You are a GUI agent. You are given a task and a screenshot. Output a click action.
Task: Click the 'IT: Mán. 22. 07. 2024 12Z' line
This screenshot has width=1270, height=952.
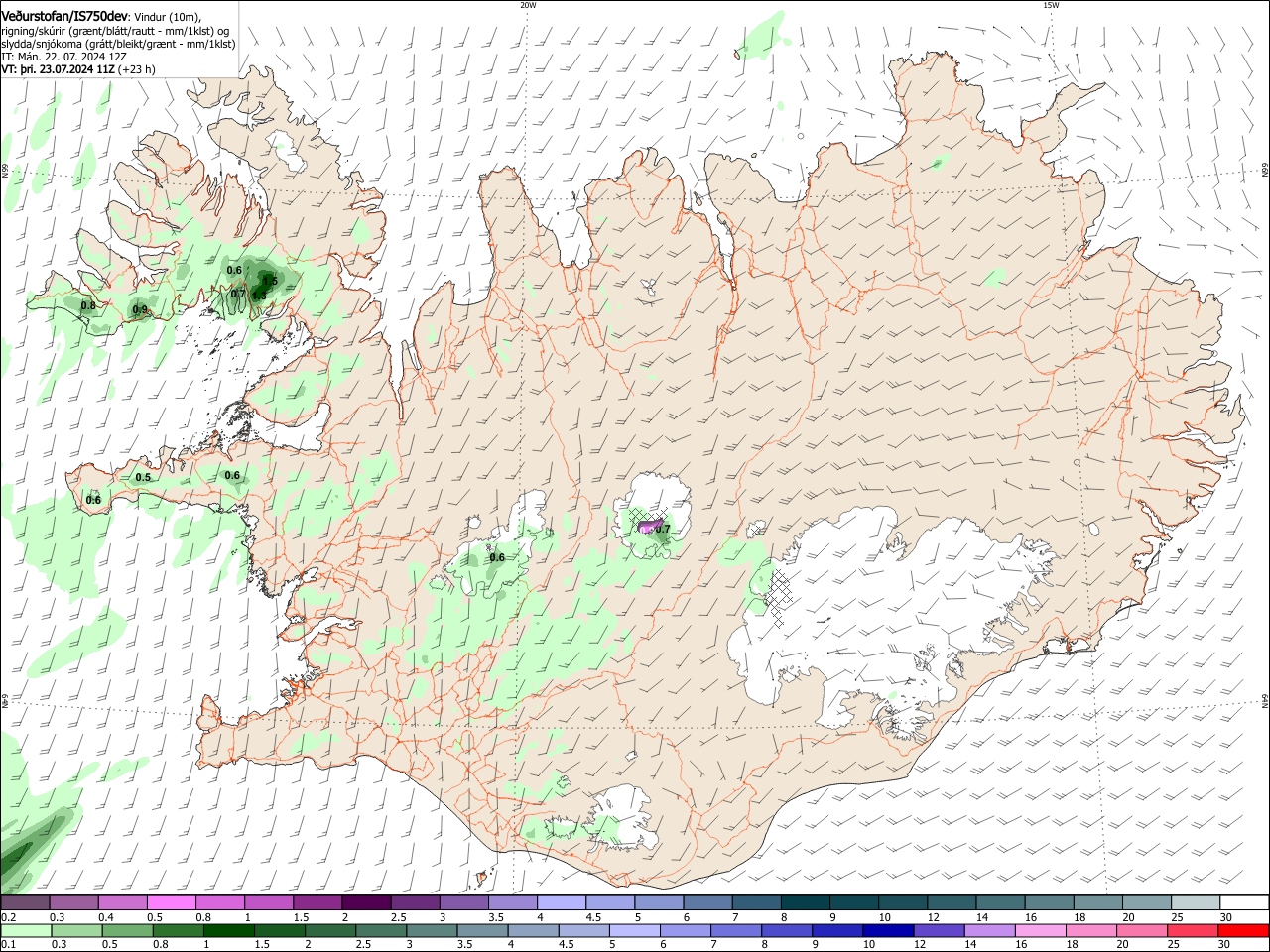pyautogui.click(x=63, y=57)
